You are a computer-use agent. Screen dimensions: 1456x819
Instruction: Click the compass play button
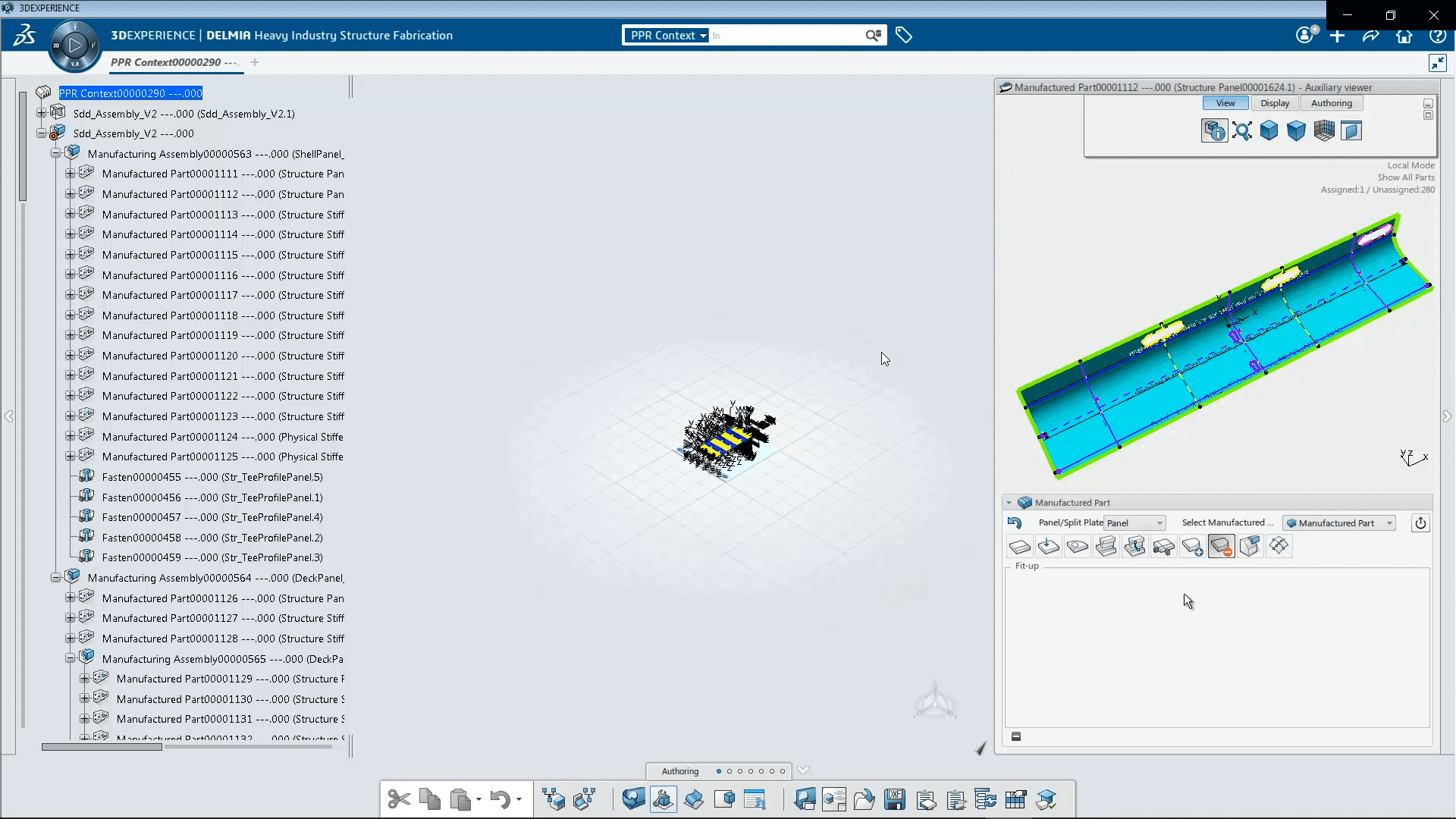[x=74, y=45]
